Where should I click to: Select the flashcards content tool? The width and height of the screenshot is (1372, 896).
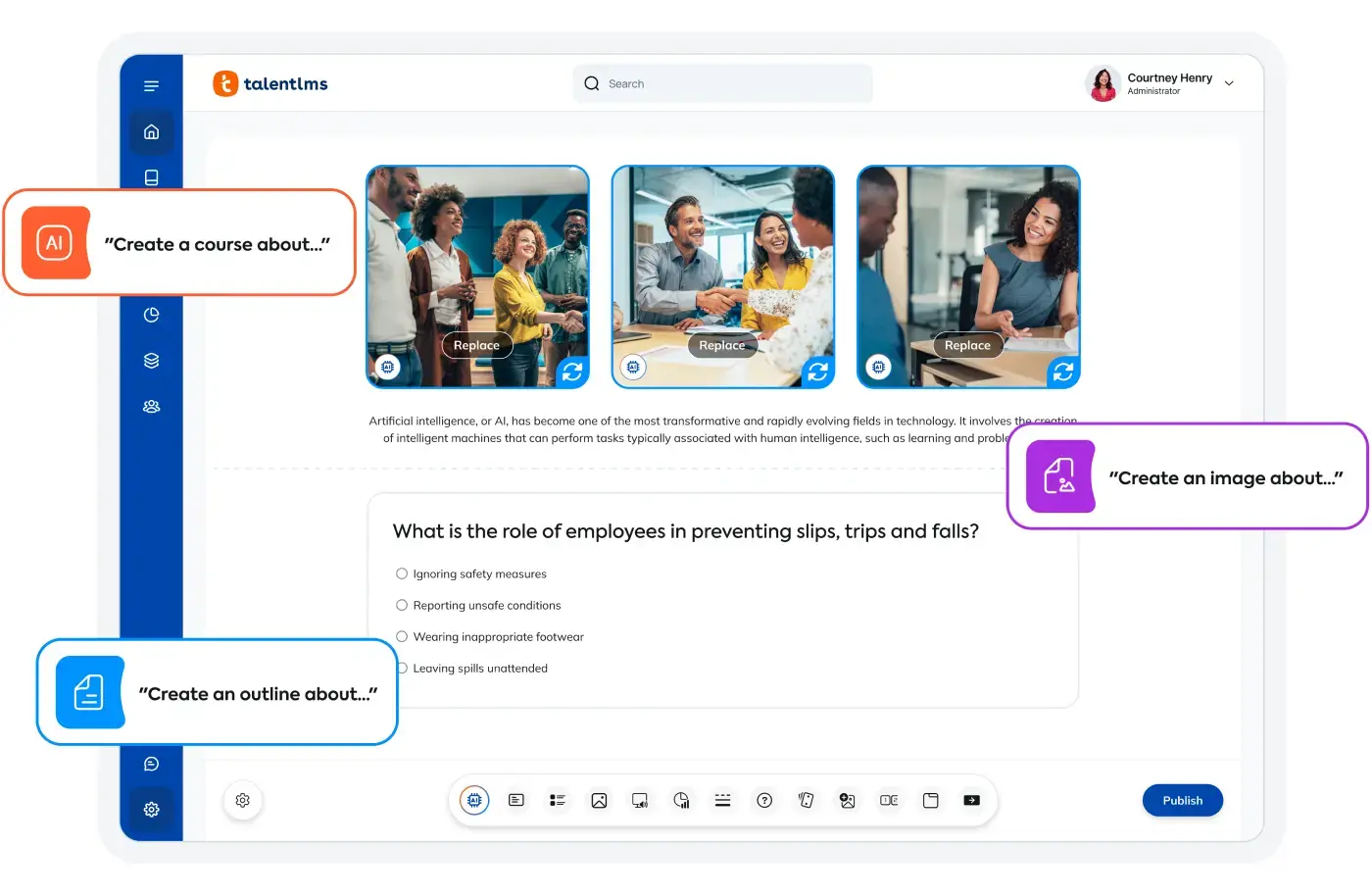tap(806, 800)
